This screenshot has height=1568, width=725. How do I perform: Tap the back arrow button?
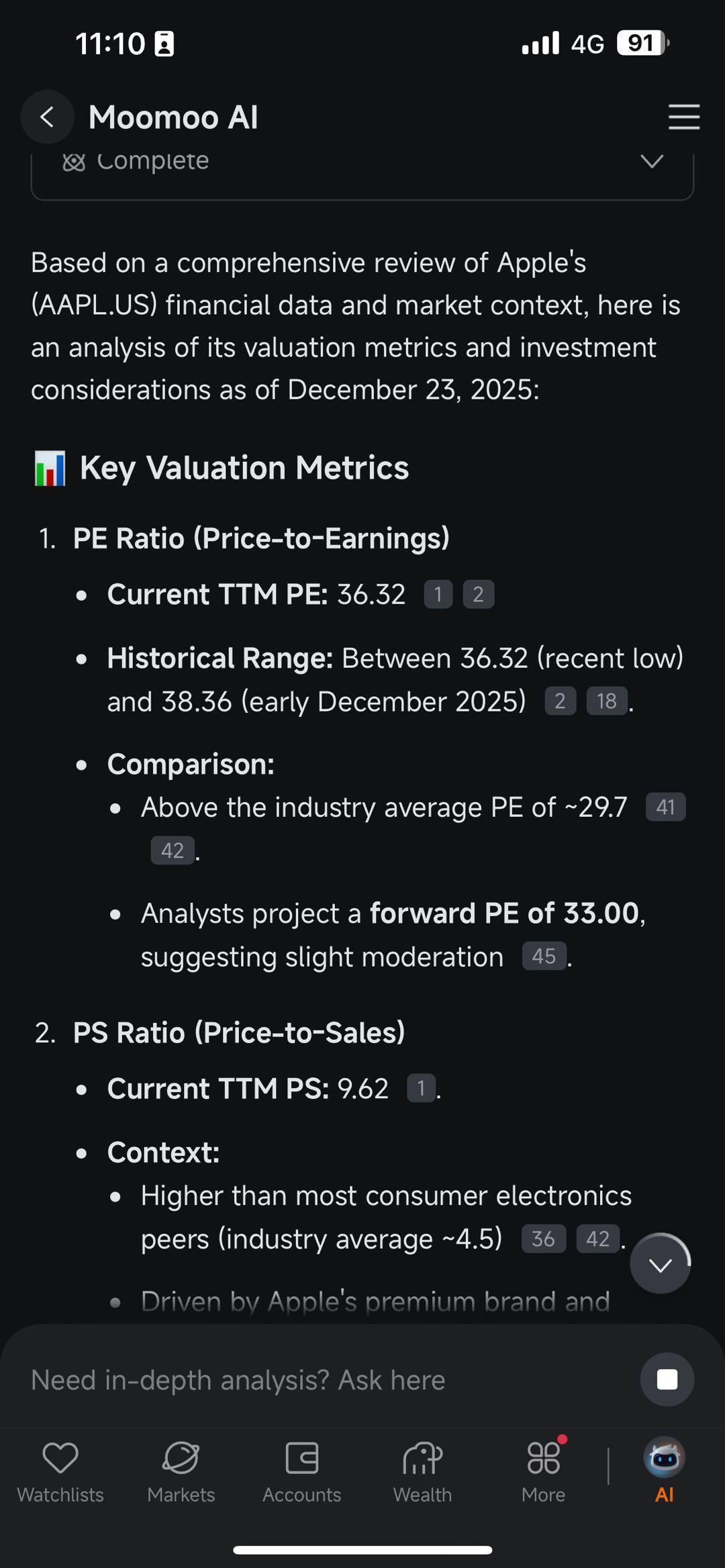[x=47, y=117]
